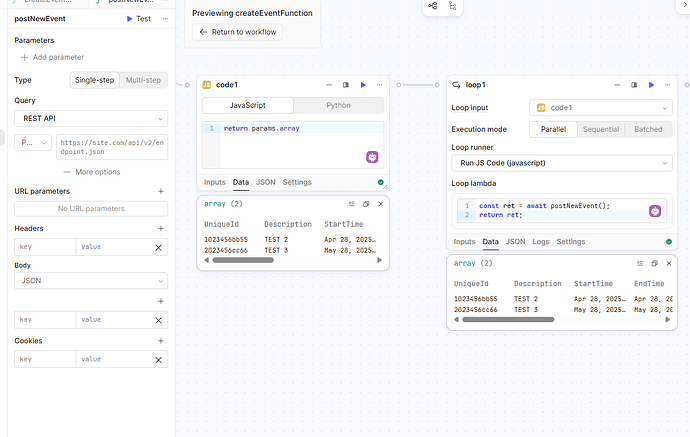This screenshot has height=437, width=690.
Task: Open code1 Data tab
Action: click(x=241, y=182)
